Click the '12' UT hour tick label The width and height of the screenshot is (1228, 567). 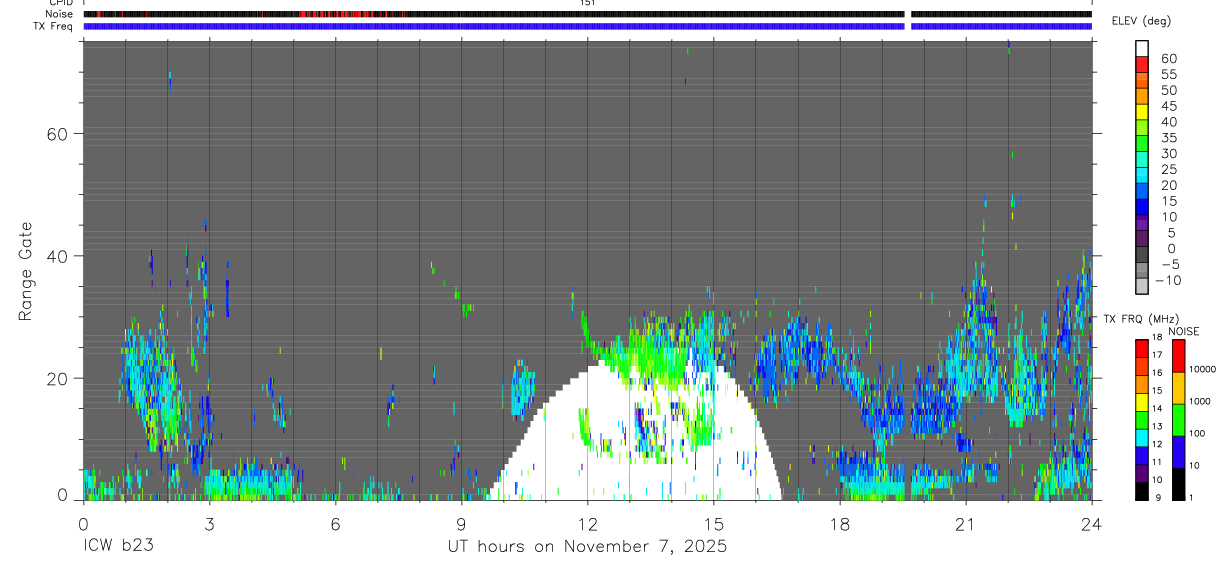tap(587, 523)
